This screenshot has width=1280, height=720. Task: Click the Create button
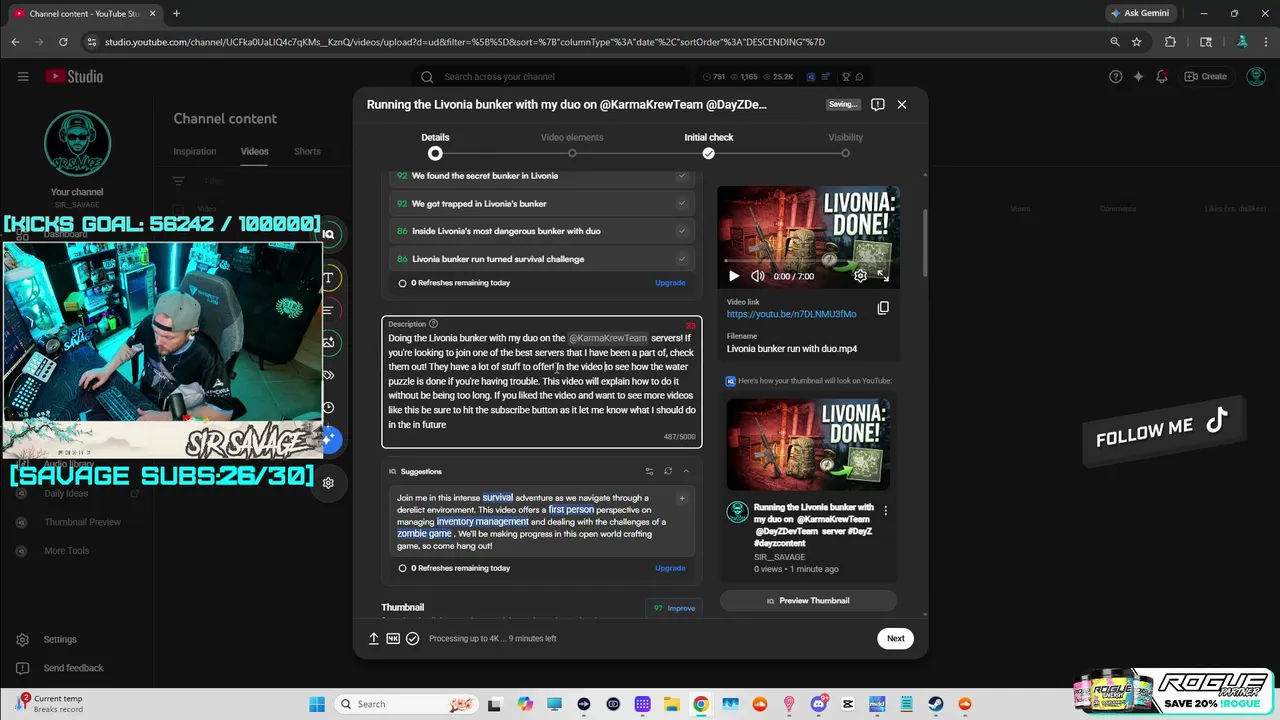1206,76
